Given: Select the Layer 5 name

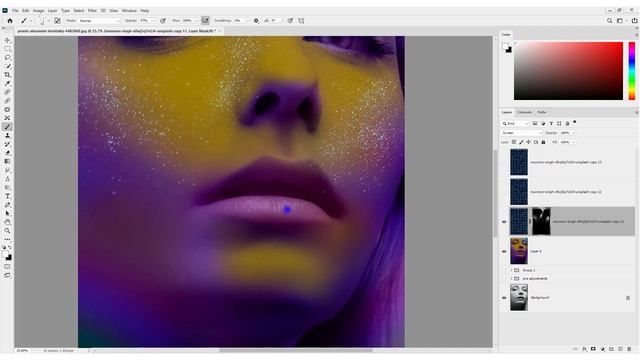Looking at the screenshot, I should [536, 251].
